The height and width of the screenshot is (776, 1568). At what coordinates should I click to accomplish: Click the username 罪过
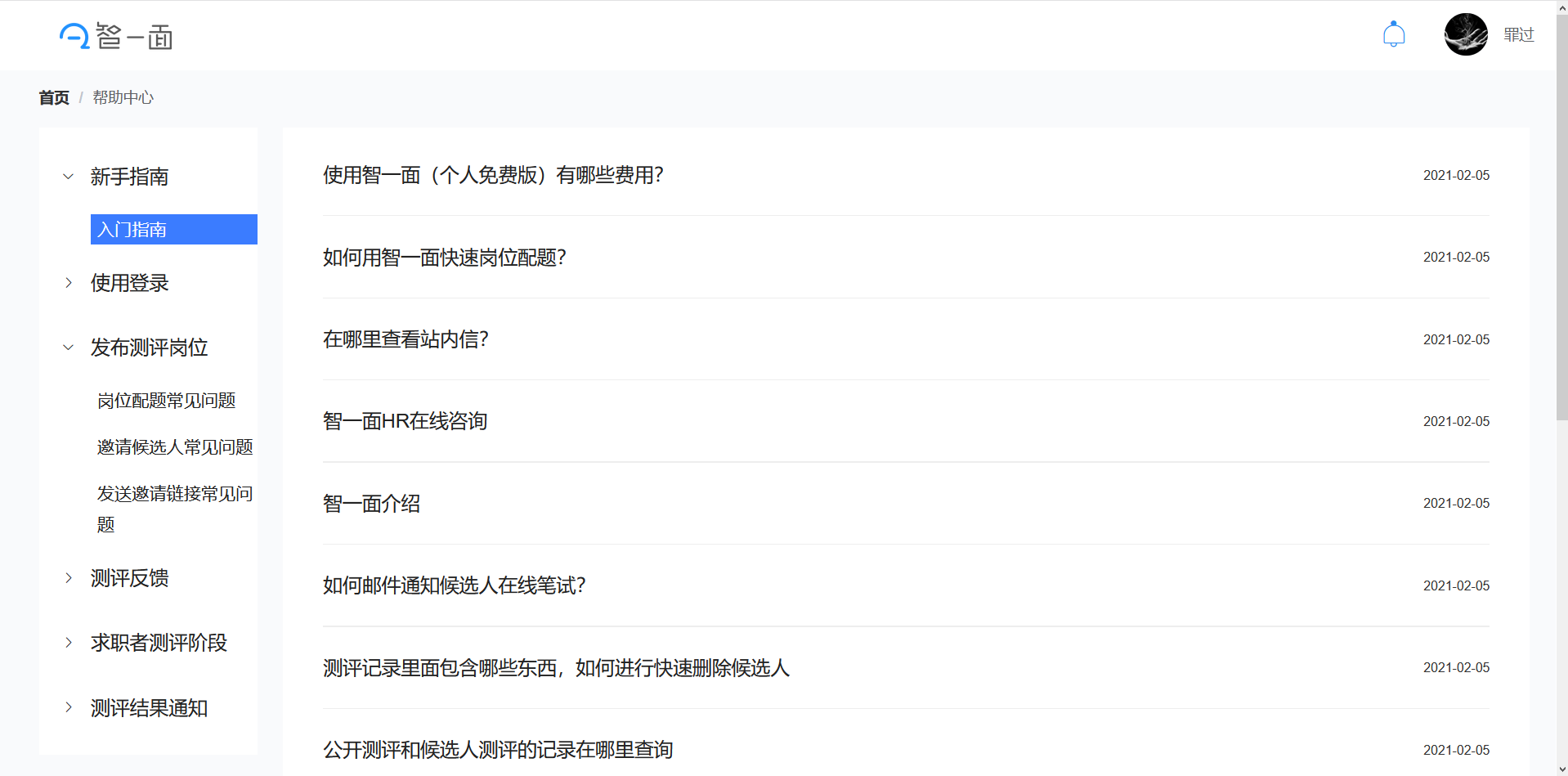(x=1518, y=34)
